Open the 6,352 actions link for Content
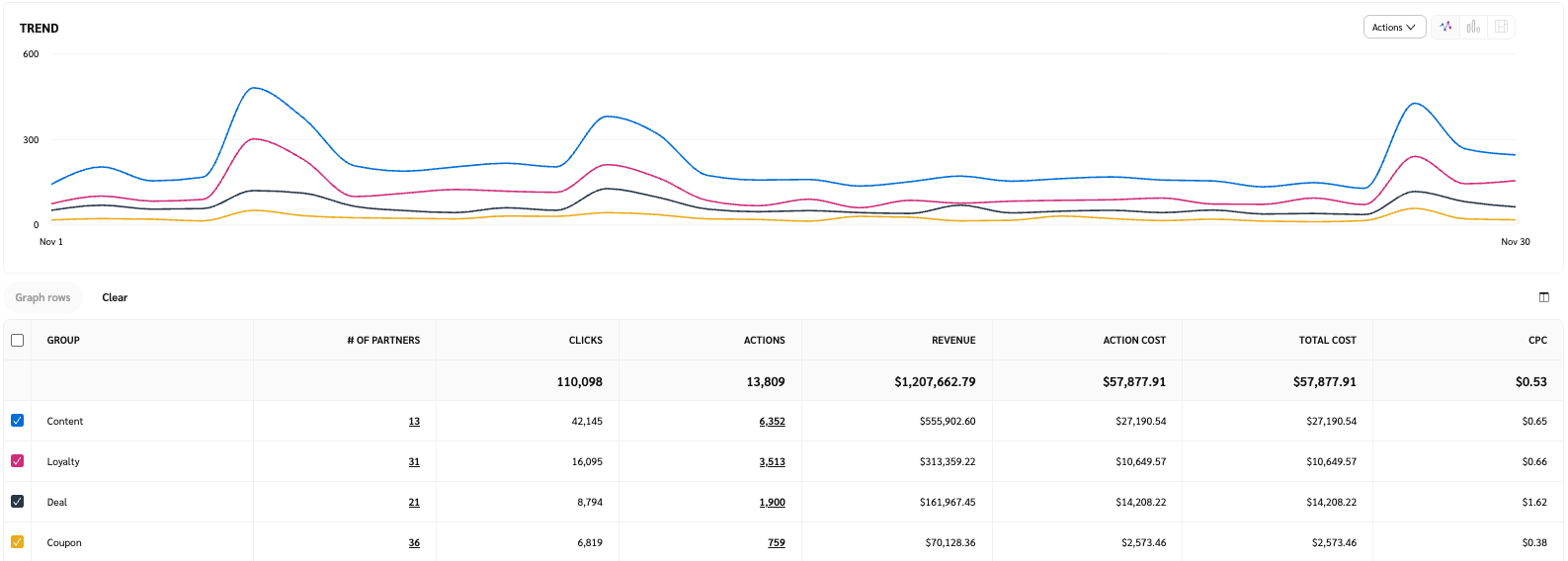The image size is (1568, 561). (772, 422)
